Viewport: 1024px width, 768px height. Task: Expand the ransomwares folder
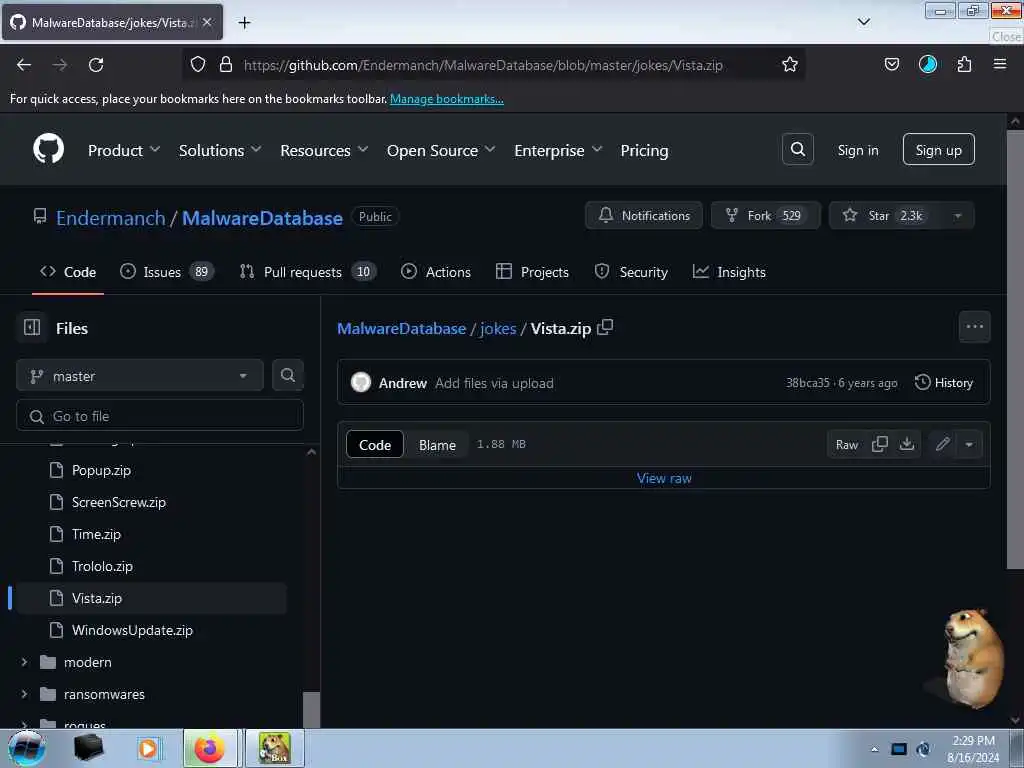click(x=24, y=694)
